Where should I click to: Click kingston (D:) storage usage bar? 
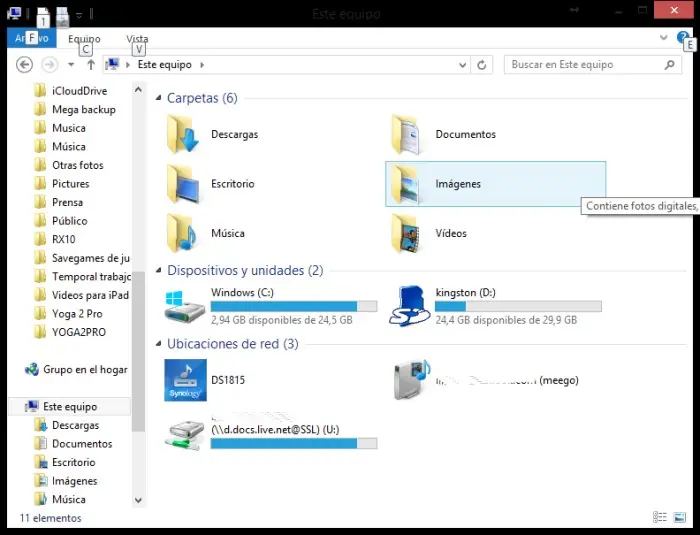click(518, 306)
